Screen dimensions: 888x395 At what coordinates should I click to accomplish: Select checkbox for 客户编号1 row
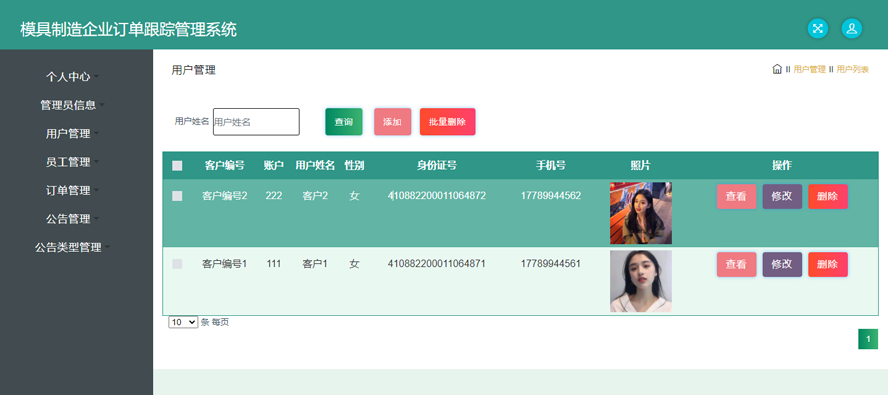(177, 264)
